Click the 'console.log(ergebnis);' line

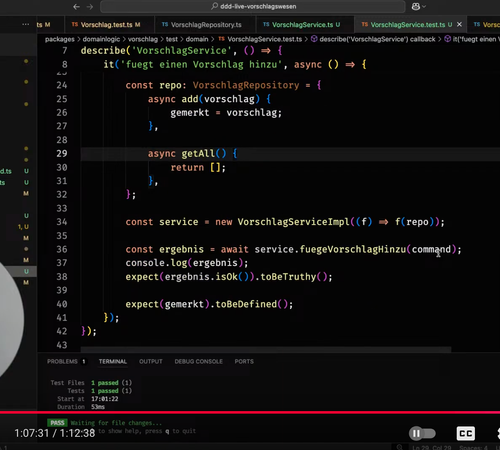(187, 263)
